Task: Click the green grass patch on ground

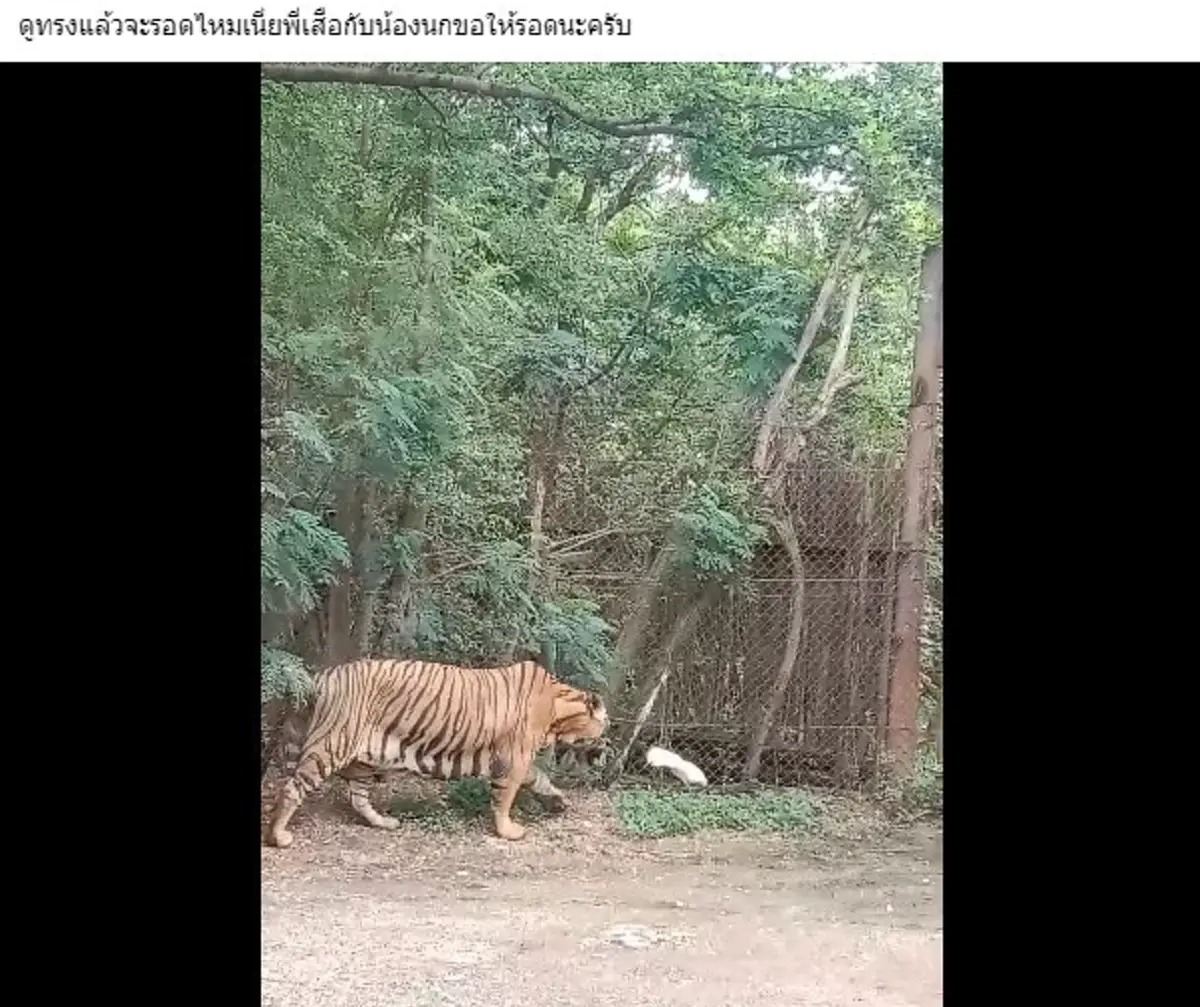Action: click(x=715, y=812)
